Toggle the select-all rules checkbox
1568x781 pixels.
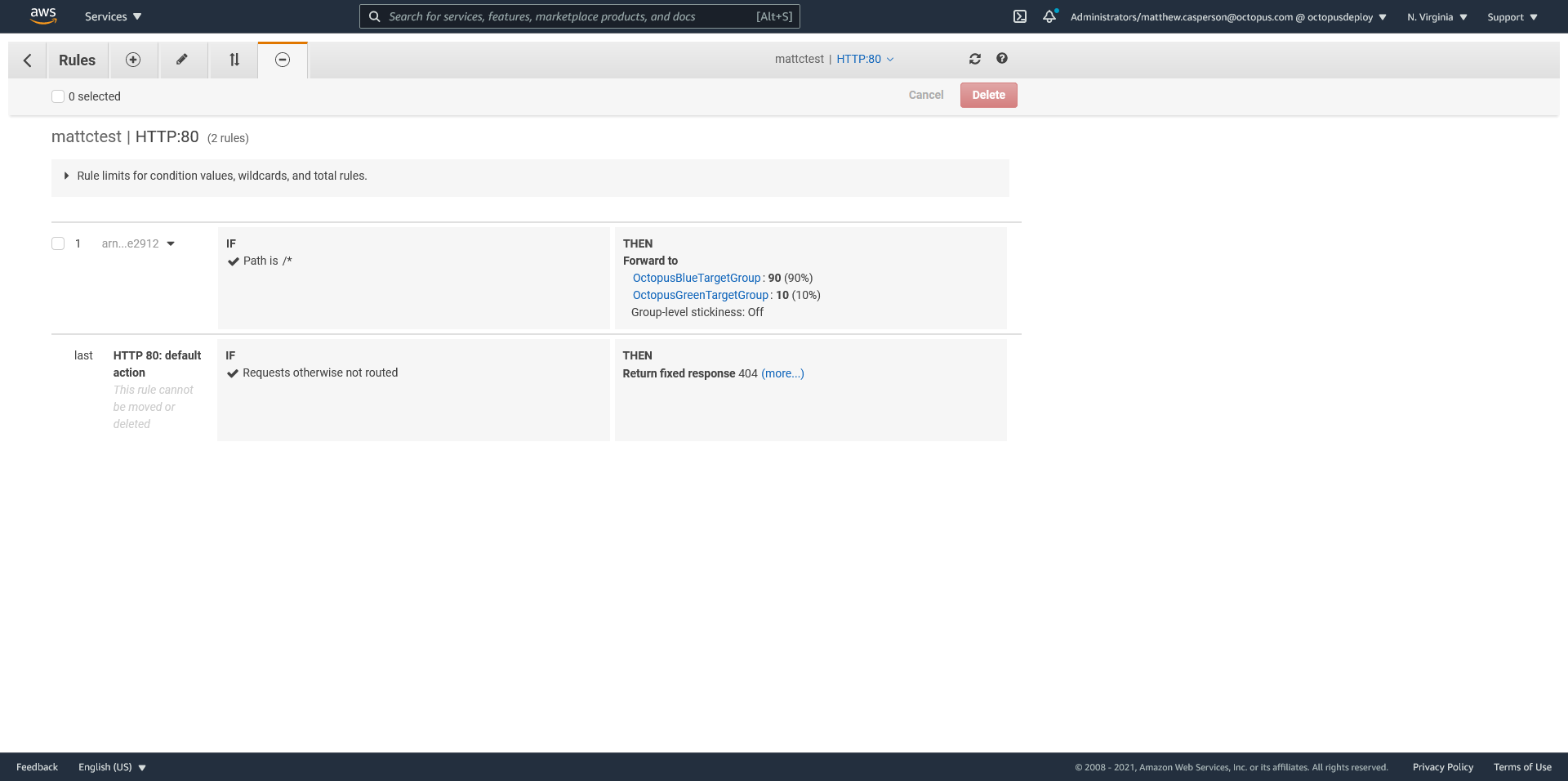[x=58, y=96]
